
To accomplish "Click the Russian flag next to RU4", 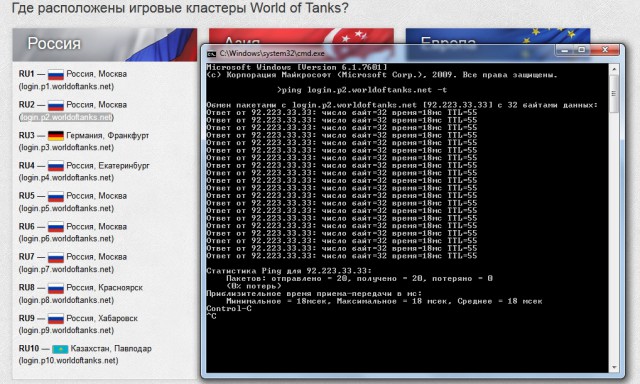I will point(56,166).
